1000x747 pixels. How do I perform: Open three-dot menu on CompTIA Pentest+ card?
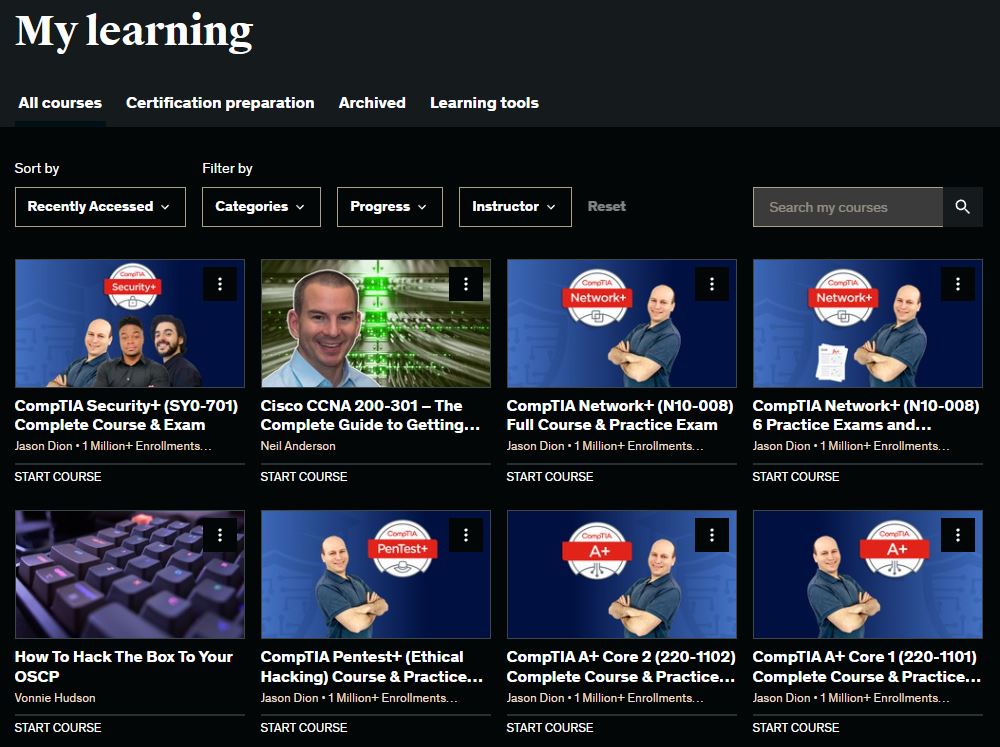[x=466, y=535]
